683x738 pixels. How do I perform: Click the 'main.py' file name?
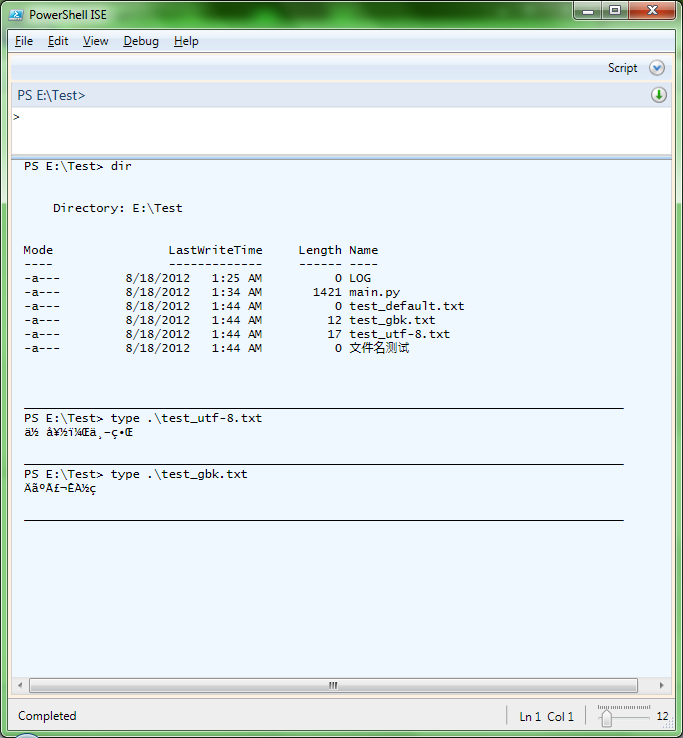[x=374, y=292]
